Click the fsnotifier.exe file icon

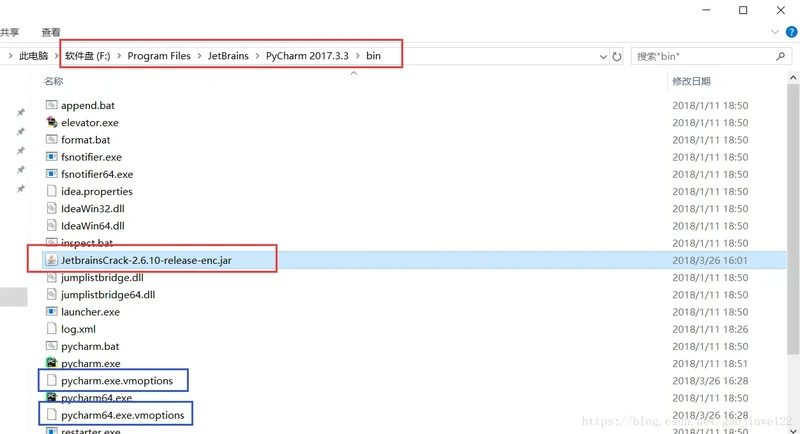point(52,157)
